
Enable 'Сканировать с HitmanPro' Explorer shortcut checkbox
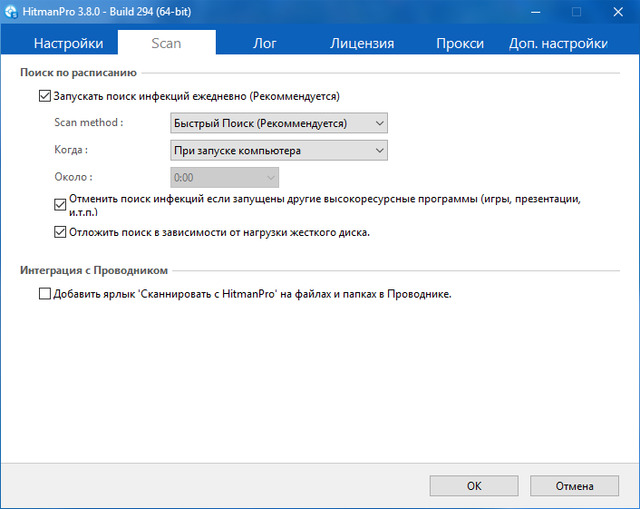coord(44,294)
